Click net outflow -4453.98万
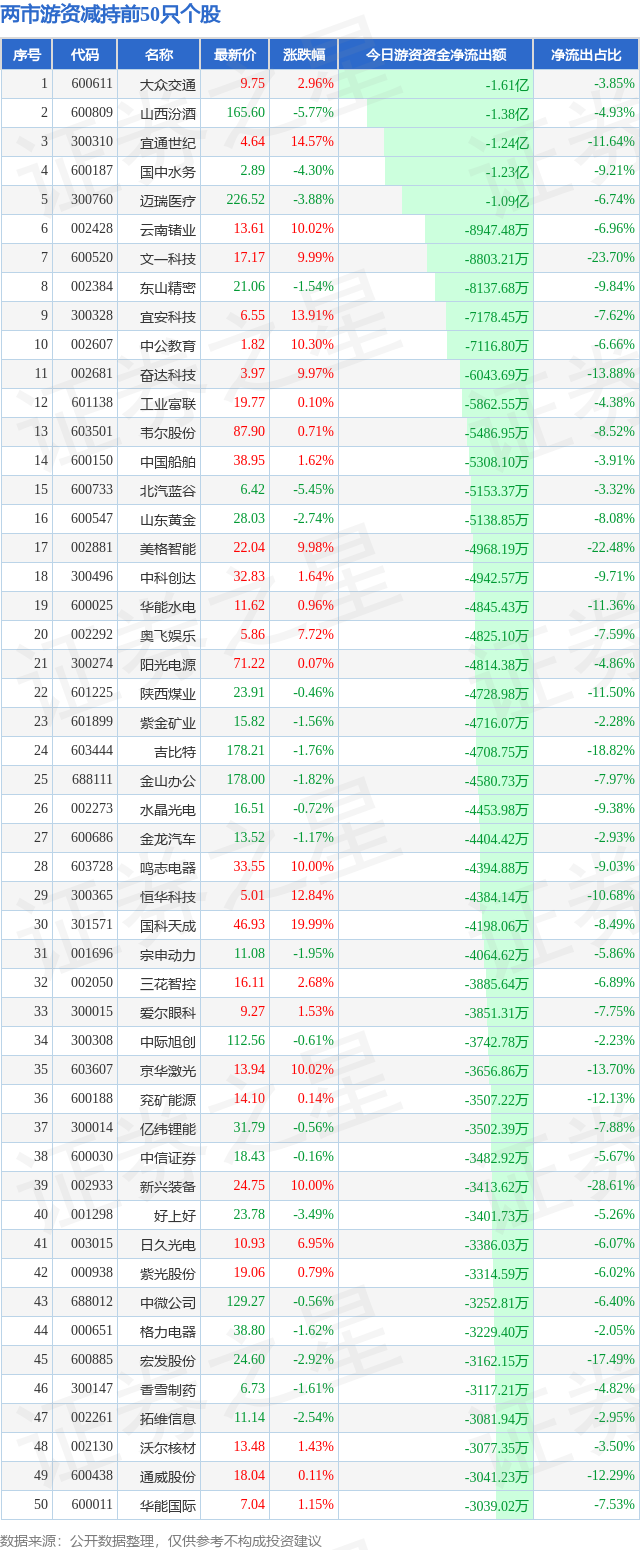 (497, 809)
